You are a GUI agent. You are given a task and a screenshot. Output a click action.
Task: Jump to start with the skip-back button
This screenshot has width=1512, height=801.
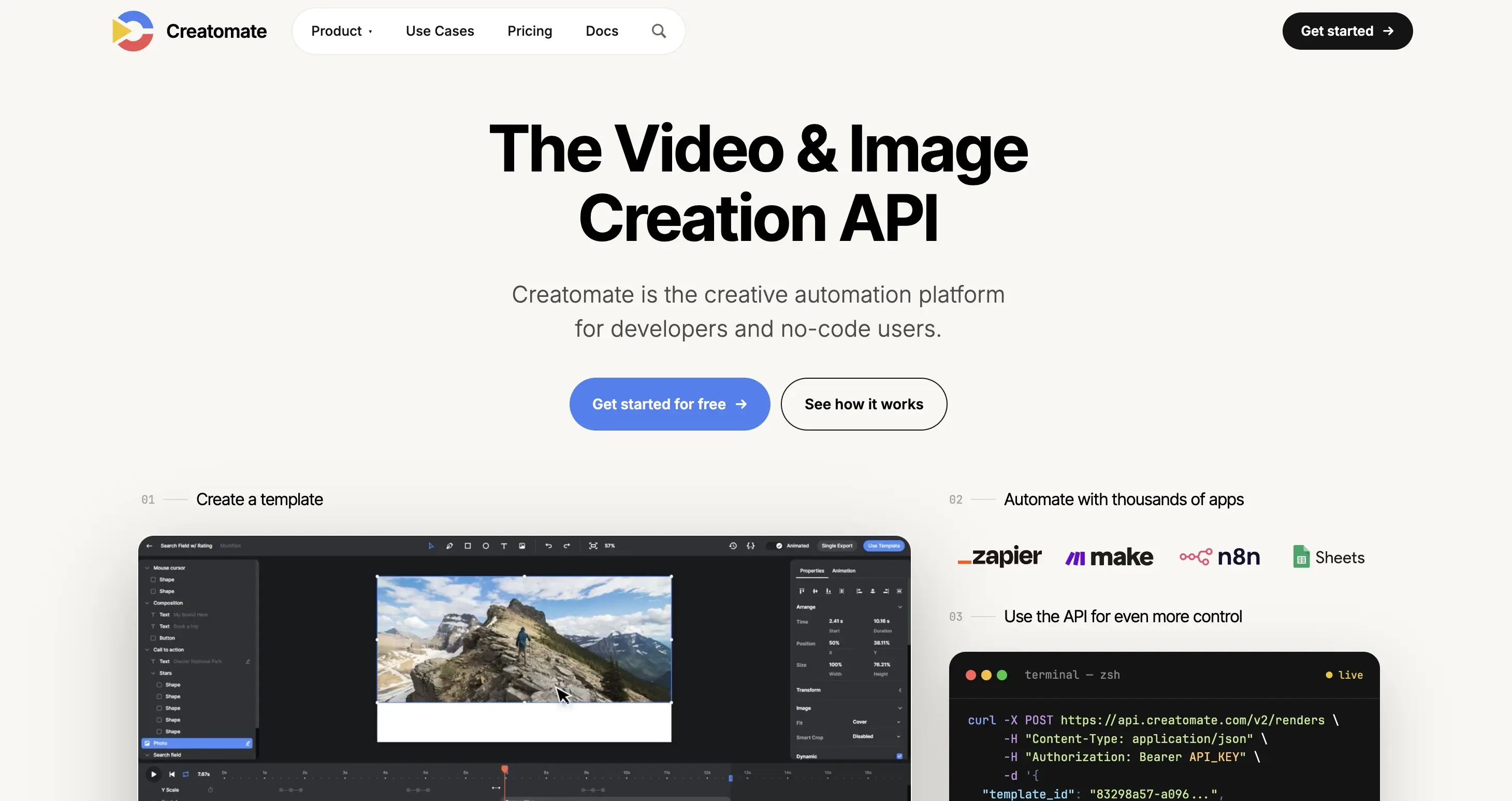(x=171, y=774)
